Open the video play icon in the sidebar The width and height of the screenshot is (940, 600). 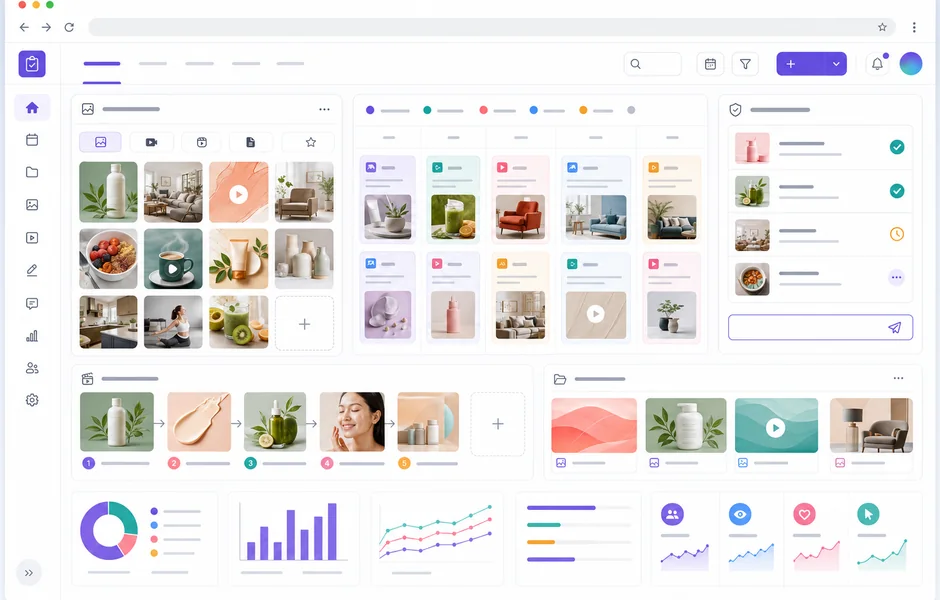32,238
